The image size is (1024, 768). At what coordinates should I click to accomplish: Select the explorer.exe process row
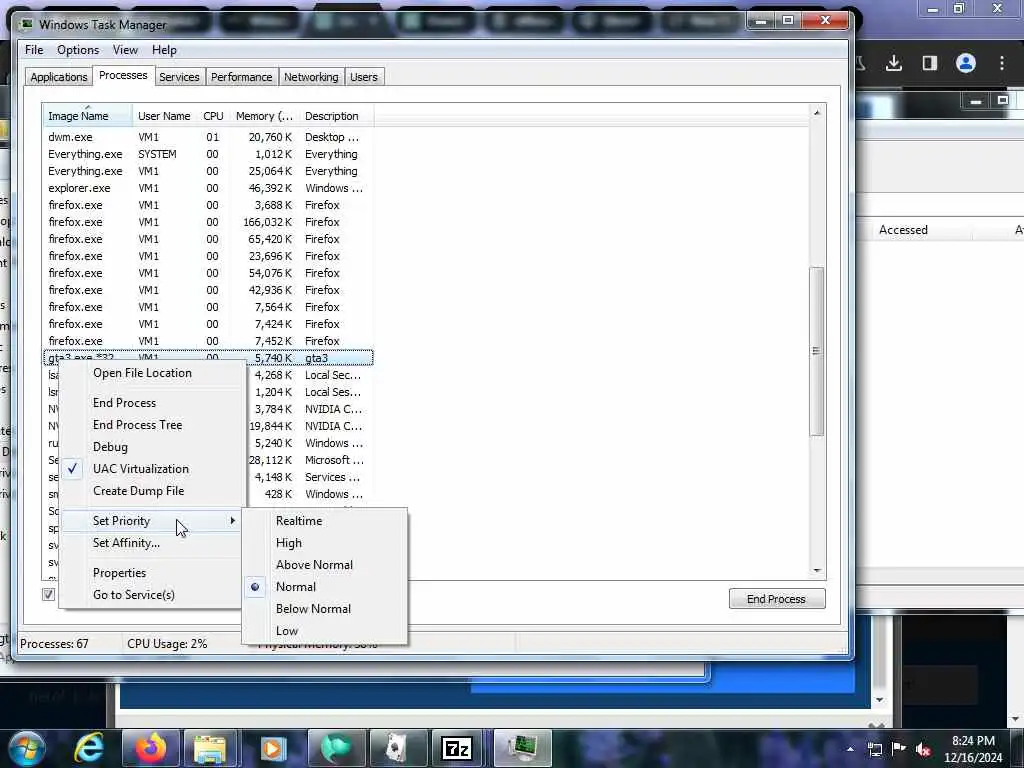[208, 188]
